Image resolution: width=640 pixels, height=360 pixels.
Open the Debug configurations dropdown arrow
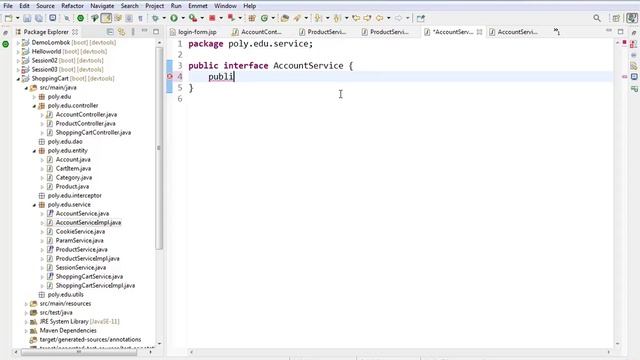point(164,18)
